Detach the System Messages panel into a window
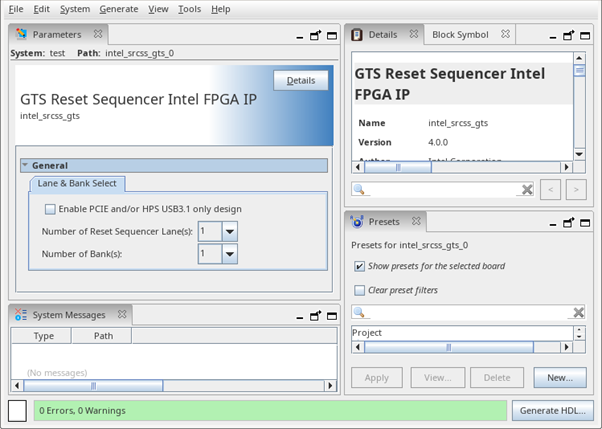 316,316
